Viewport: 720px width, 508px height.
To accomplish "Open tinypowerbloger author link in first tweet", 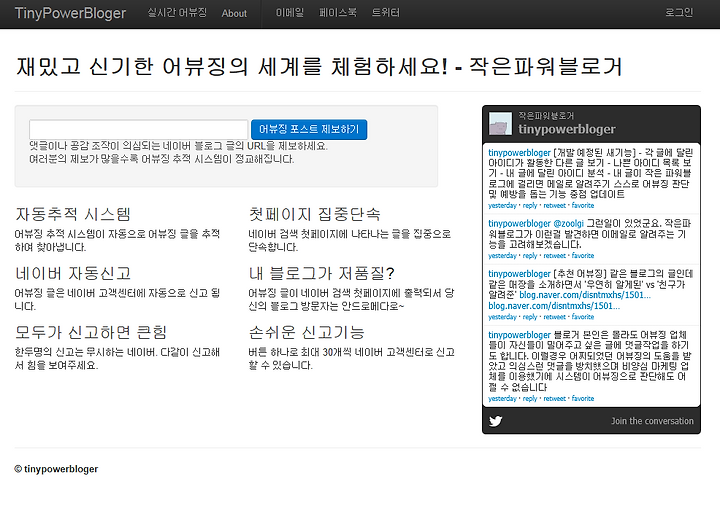I will pyautogui.click(x=519, y=152).
